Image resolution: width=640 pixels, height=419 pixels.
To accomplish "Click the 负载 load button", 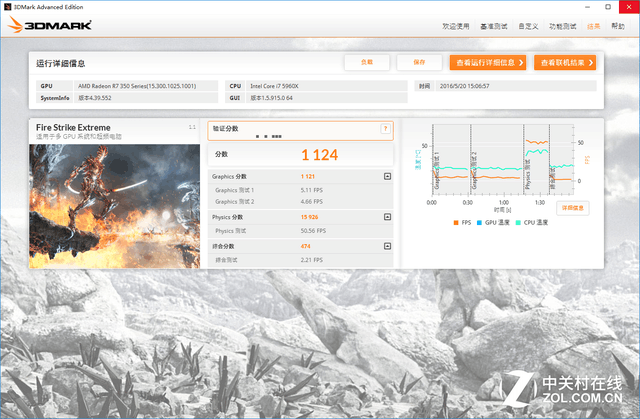I will [366, 62].
